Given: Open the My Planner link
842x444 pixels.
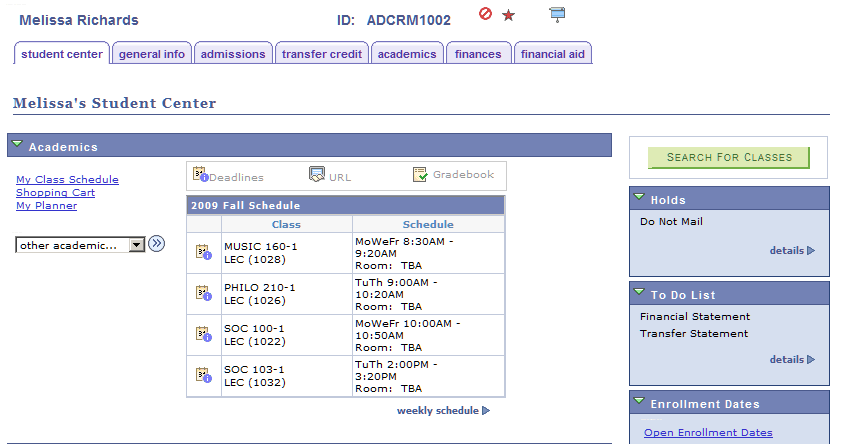Looking at the screenshot, I should 46,206.
